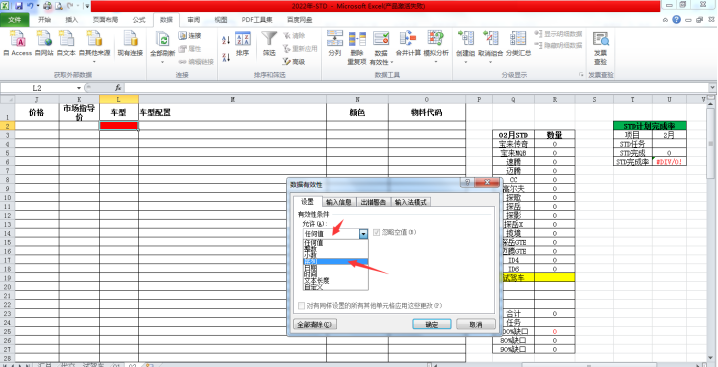Click the 确定 OK button

432,324
